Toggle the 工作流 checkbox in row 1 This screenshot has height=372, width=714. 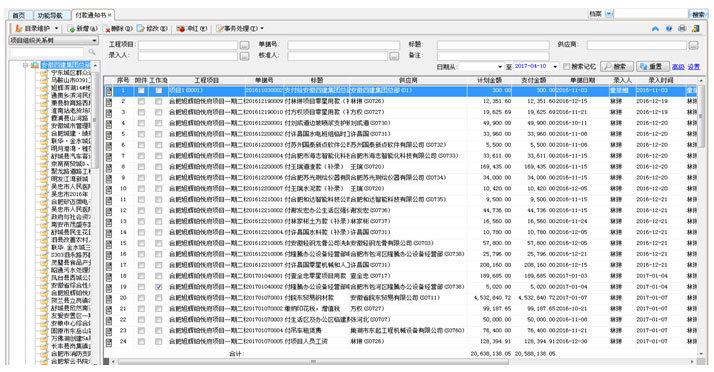coord(158,91)
